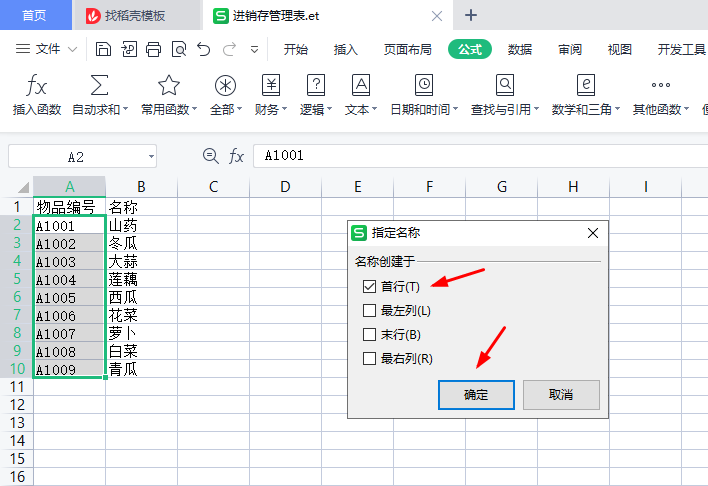
Task: Select the 名称 header cell
Action: click(141, 207)
